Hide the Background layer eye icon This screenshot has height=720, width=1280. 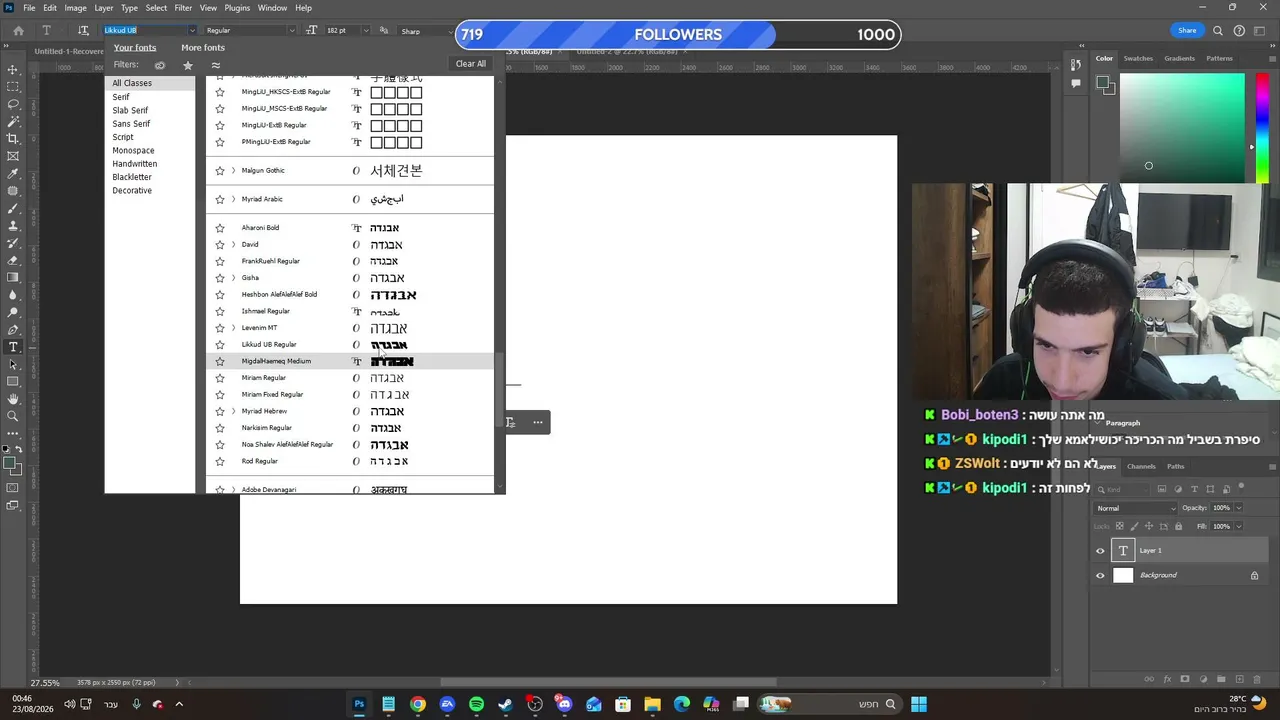pos(1100,576)
